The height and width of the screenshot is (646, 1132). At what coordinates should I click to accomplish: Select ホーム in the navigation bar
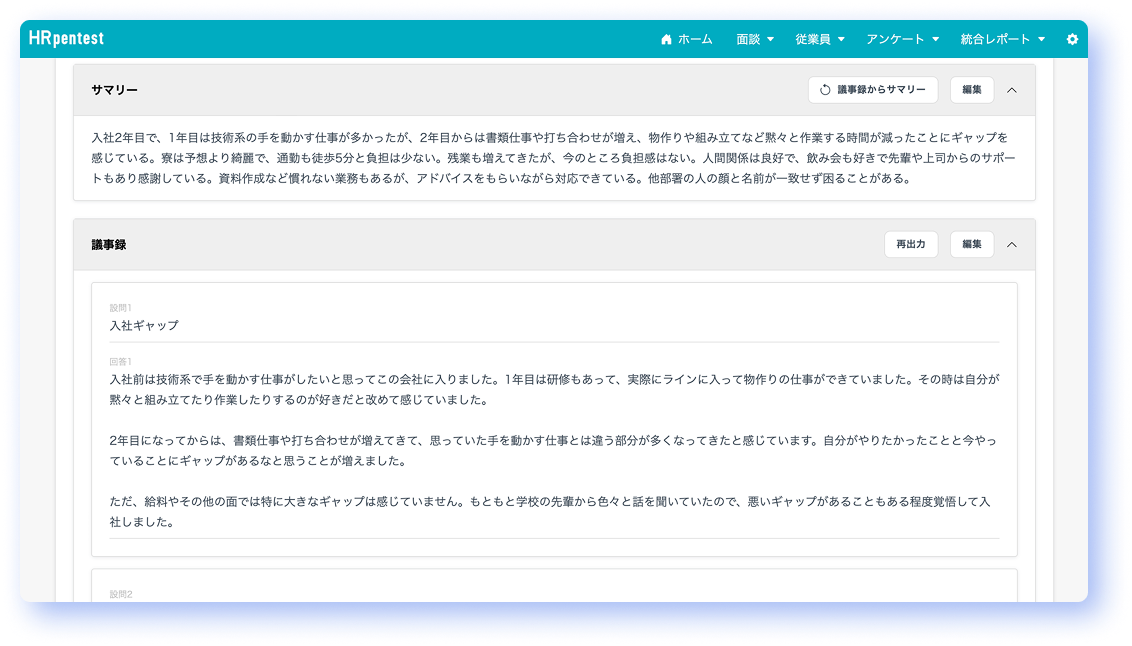693,39
